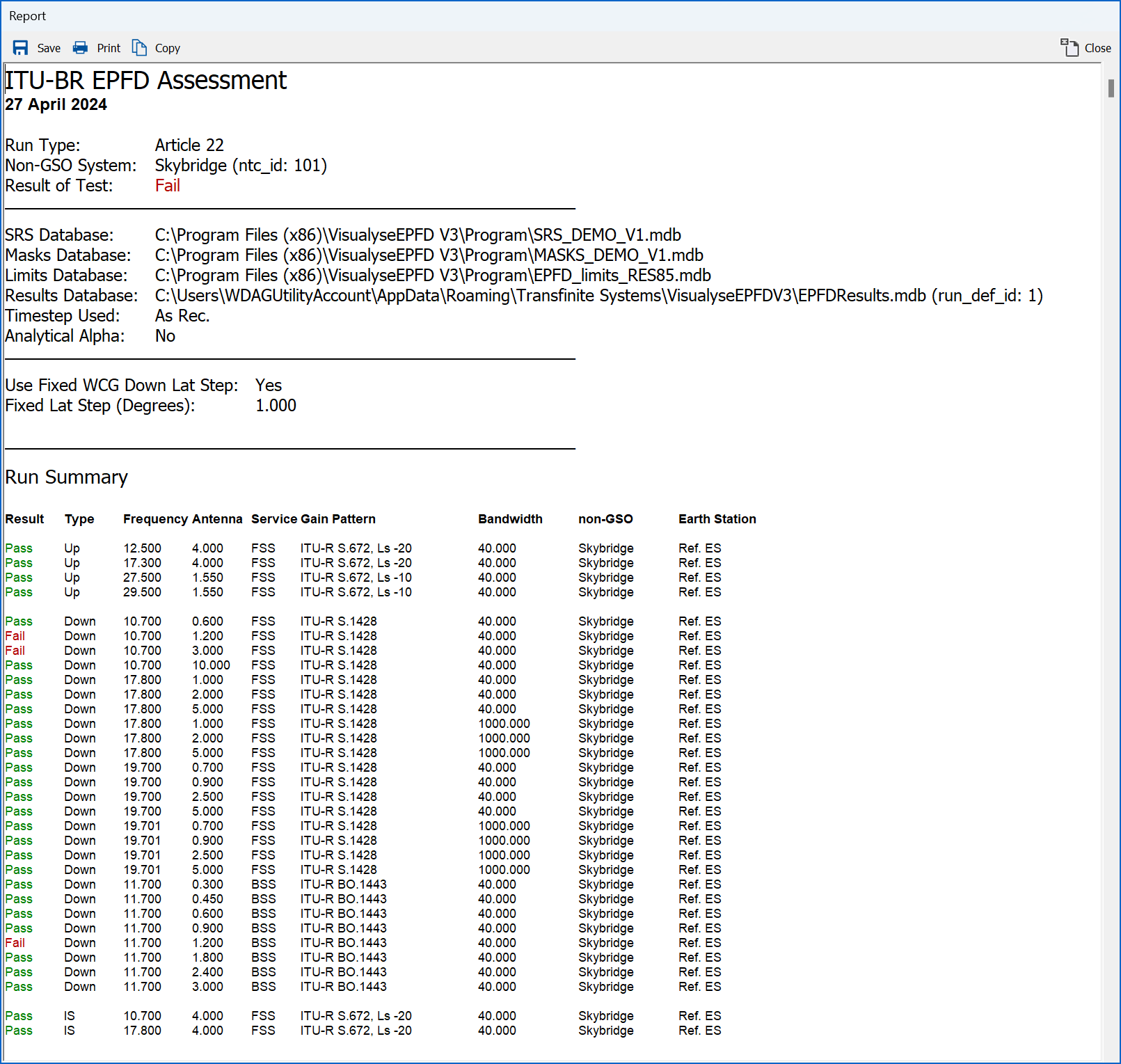1121x1064 pixels.
Task: Click the 'Run Summary' heading
Action: pyautogui.click(x=67, y=477)
